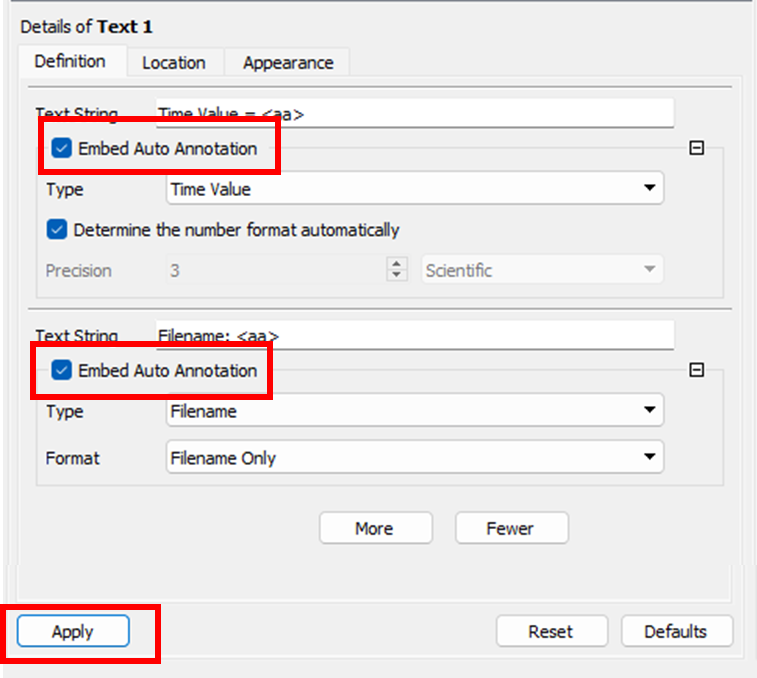Open the Scientific number format dropdown
Screen dimensions: 757x678
tap(542, 269)
